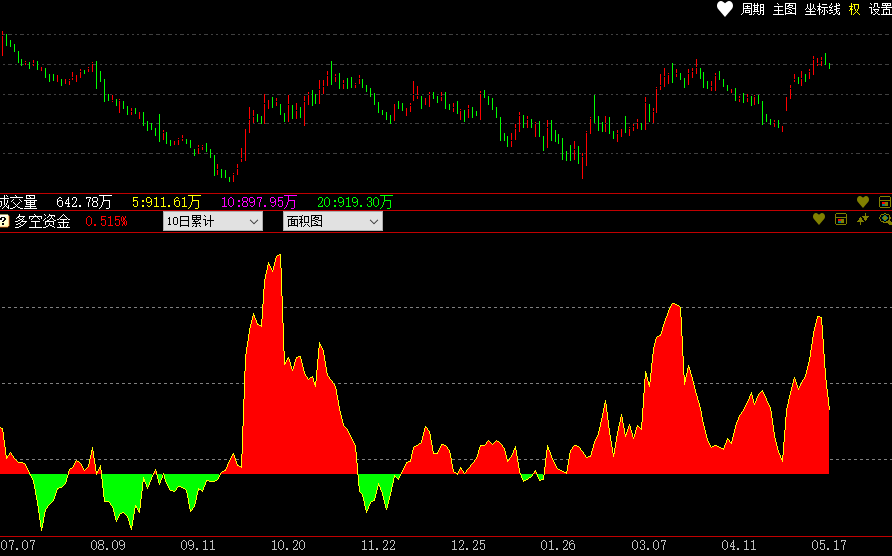Click the 08.09 date on the time axis
Image resolution: width=892 pixels, height=556 pixels.
[x=108, y=545]
